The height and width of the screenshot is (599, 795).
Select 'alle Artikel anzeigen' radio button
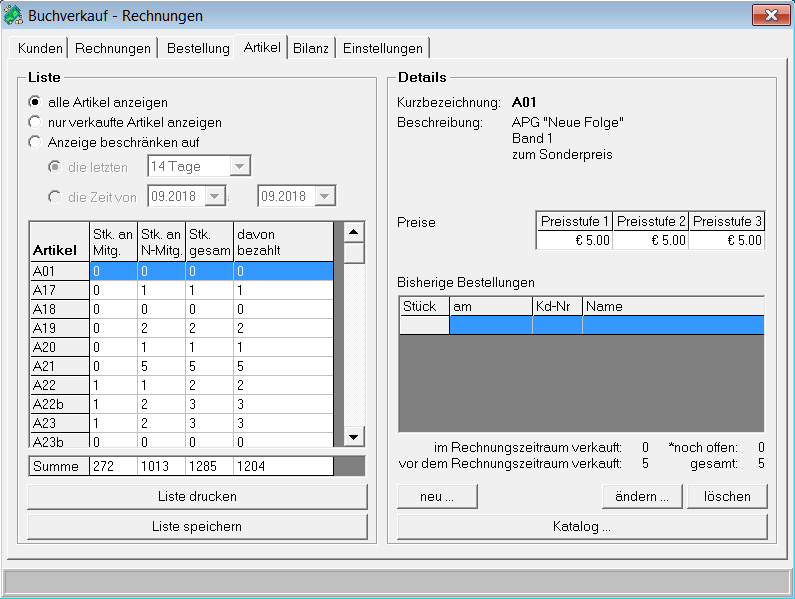(x=35, y=102)
